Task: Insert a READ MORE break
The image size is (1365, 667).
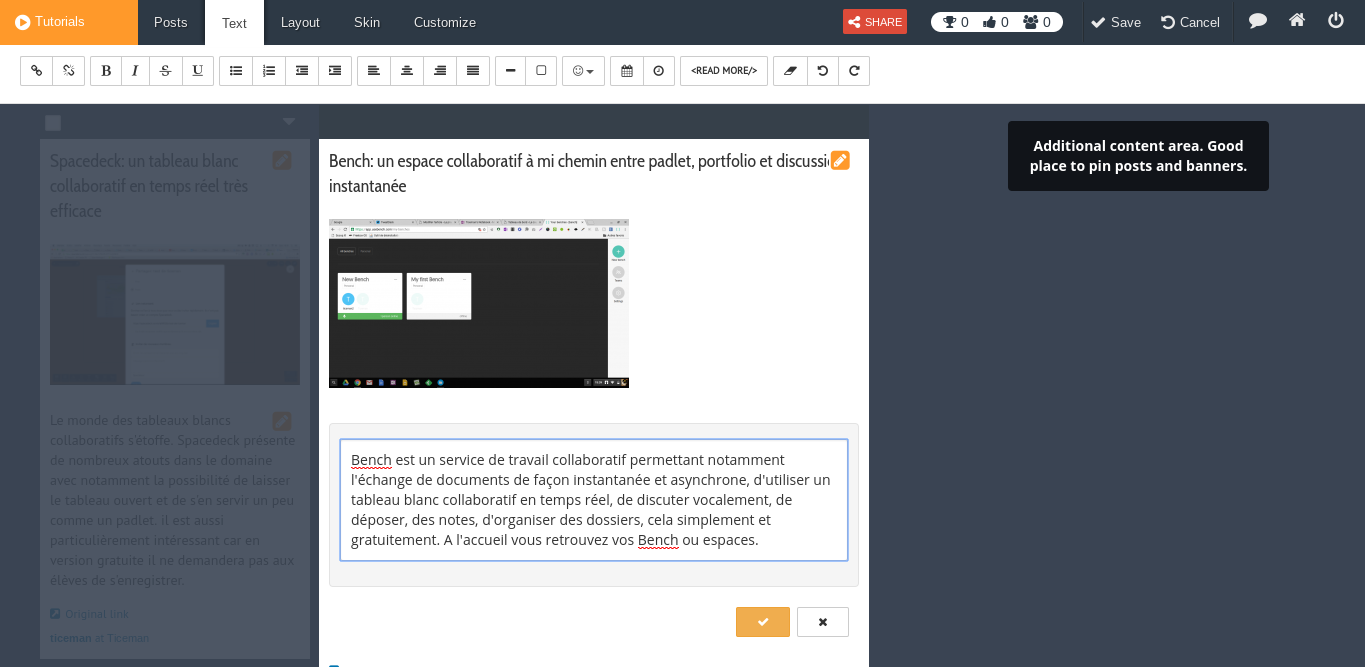Action: coord(724,71)
